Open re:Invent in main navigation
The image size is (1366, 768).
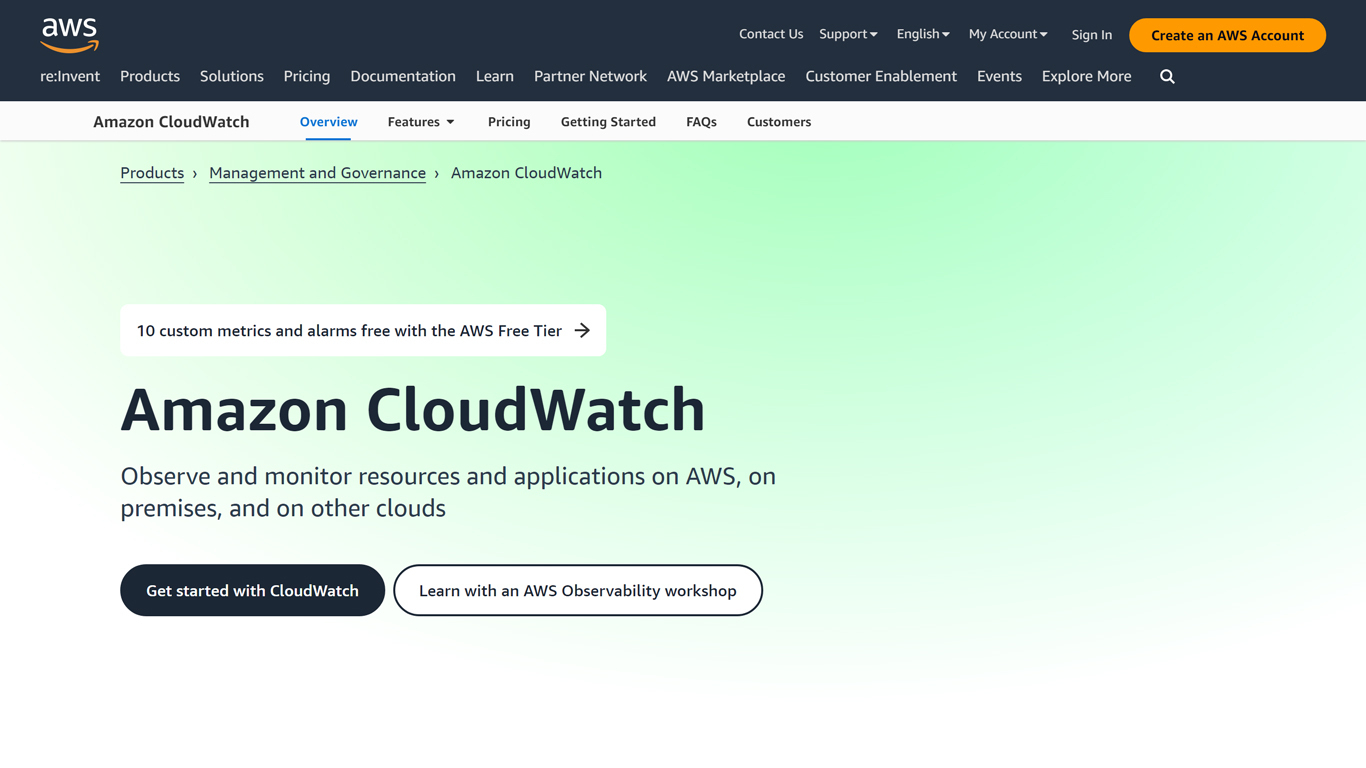tap(70, 76)
